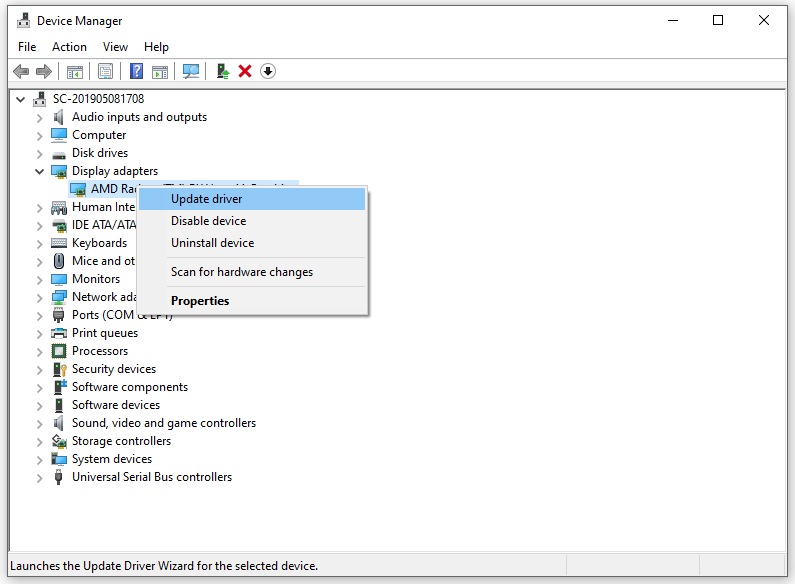Screen dimensions: 795x584
Task: Collapse the Display adapters category
Action: click(x=40, y=171)
